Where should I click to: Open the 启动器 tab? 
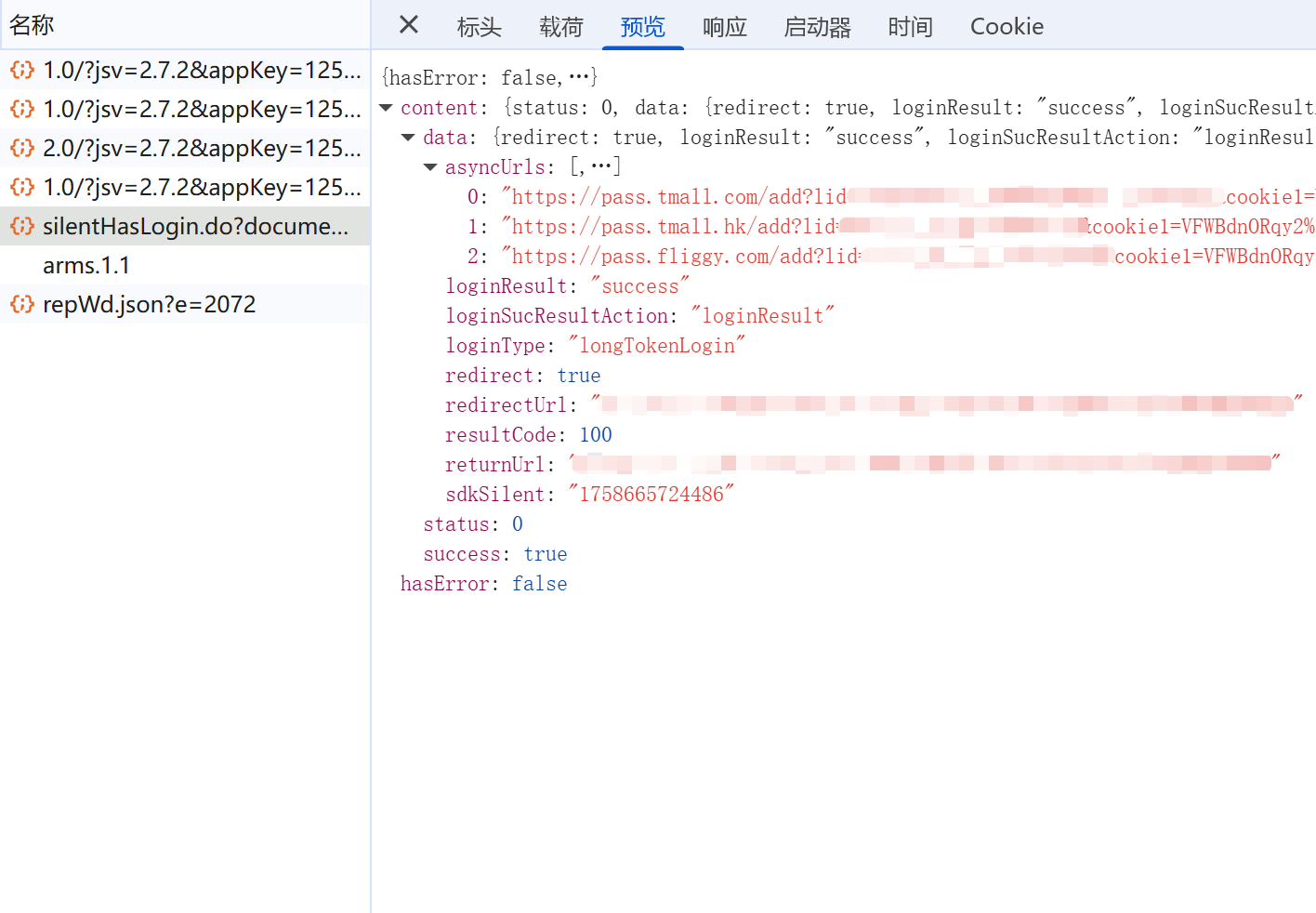[817, 27]
